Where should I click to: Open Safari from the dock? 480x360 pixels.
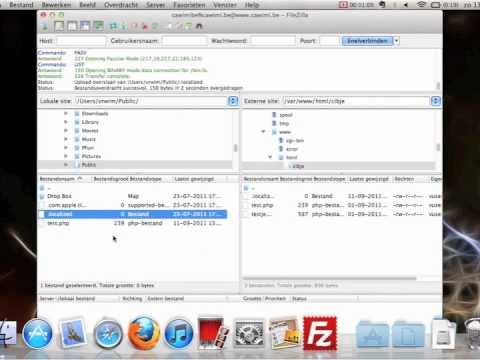[107, 334]
